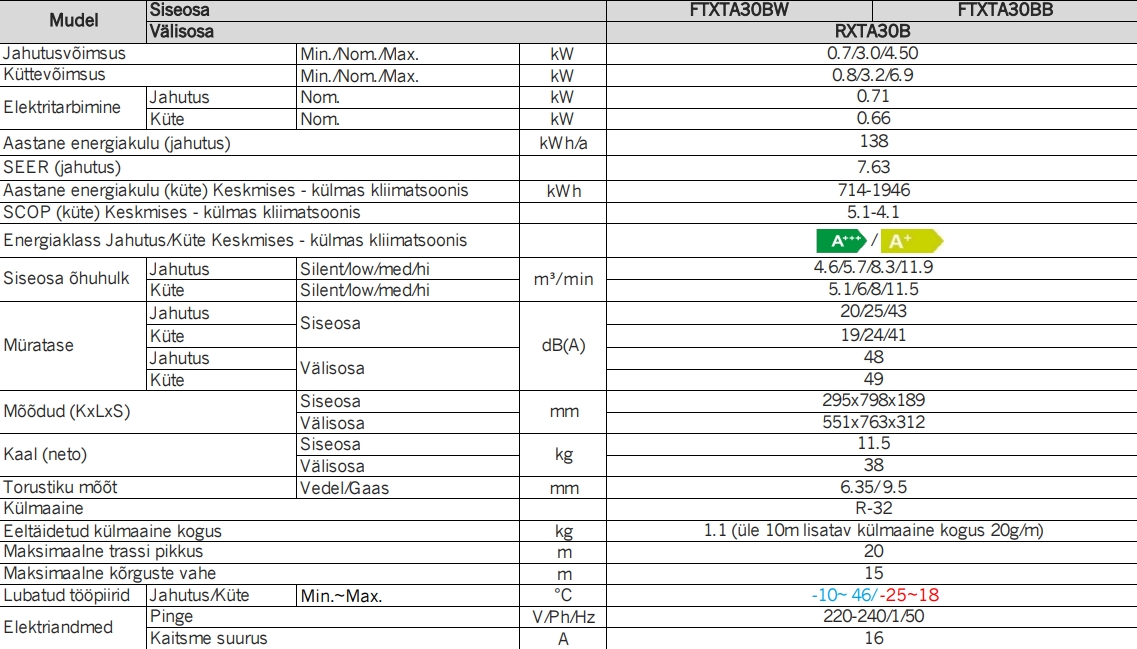The image size is (1137, 649).
Task: Select Eeltäidetud külmaaine kogus label
Action: (112, 532)
